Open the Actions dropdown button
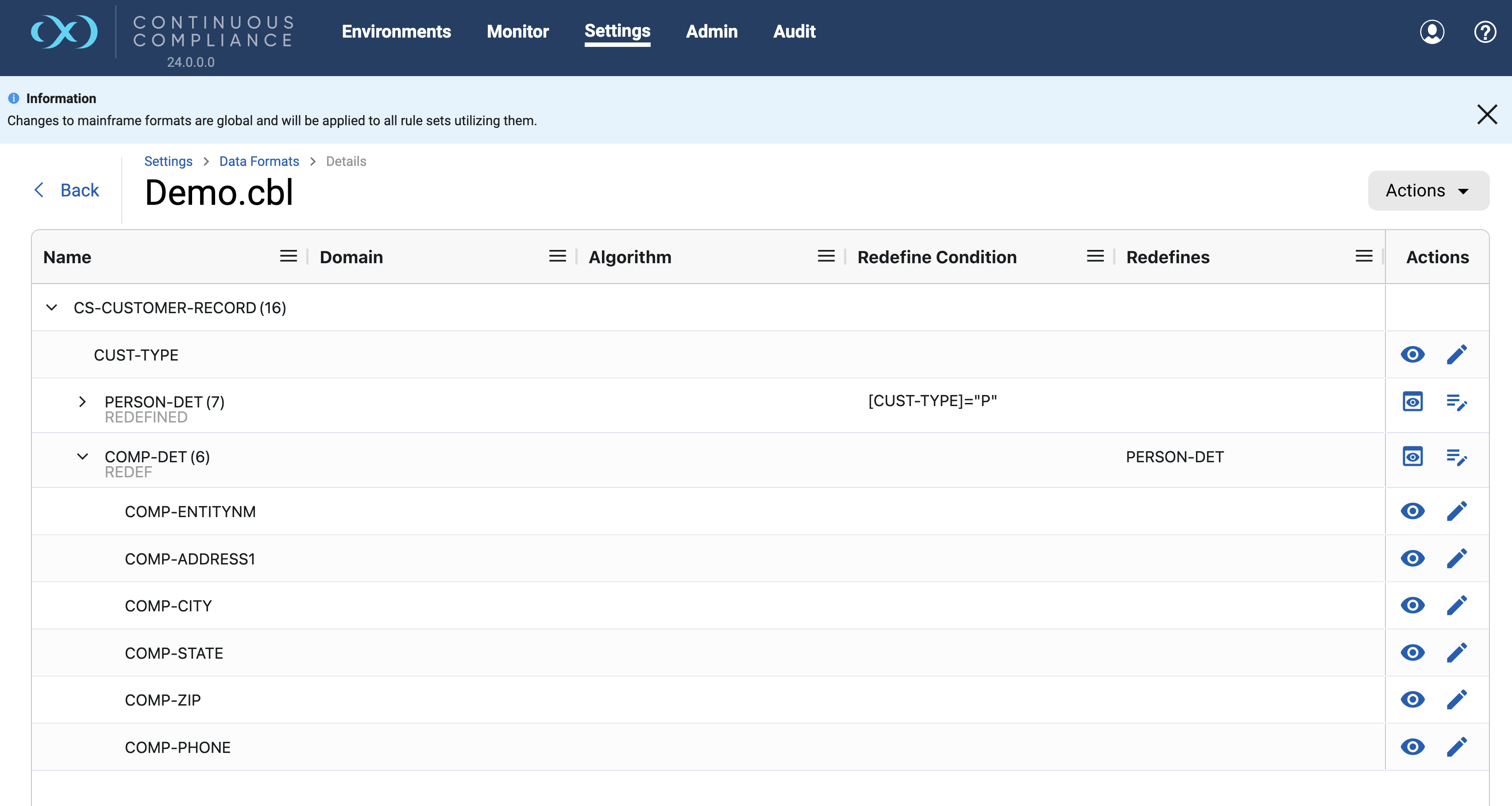 pyautogui.click(x=1427, y=191)
